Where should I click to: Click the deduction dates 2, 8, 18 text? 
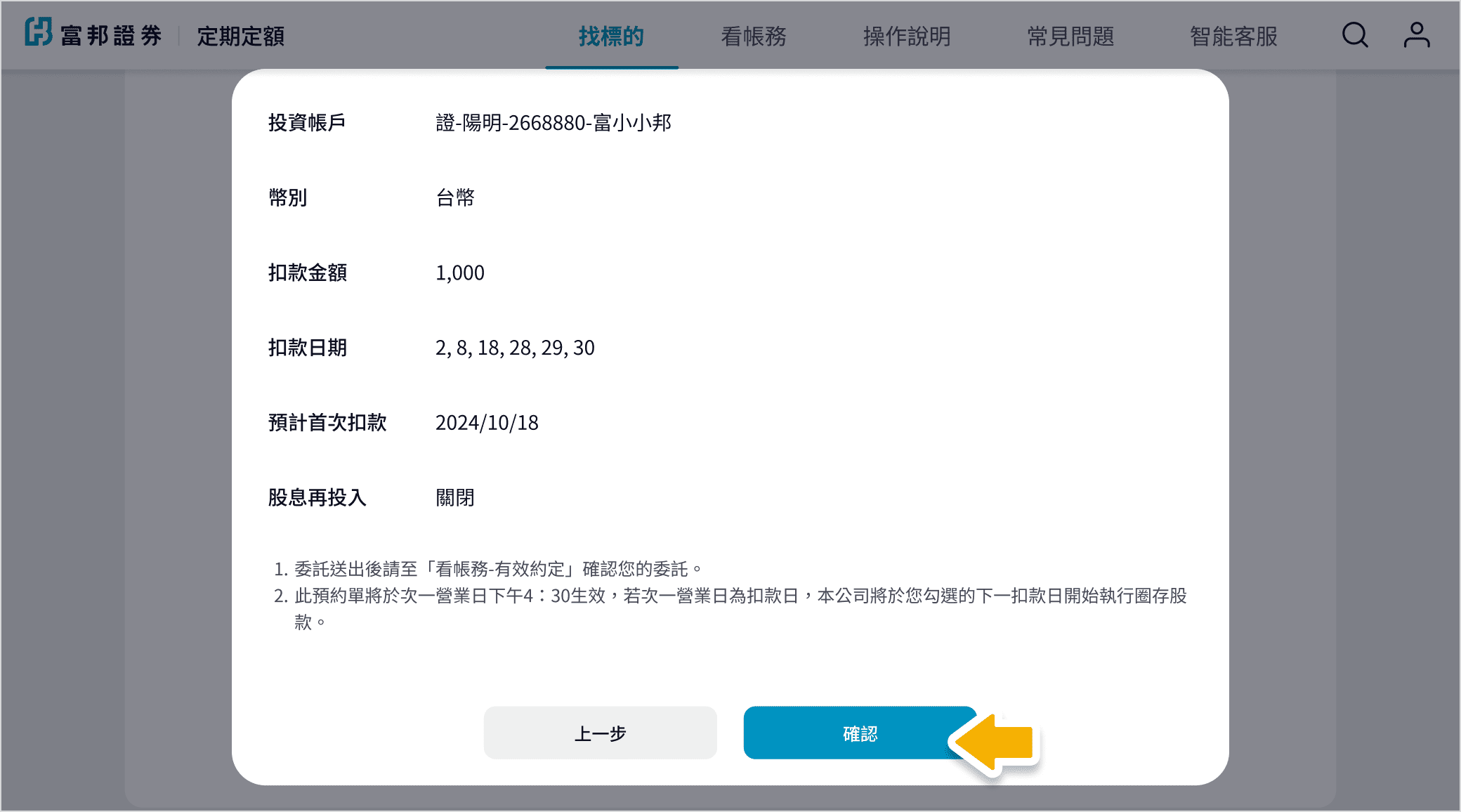pos(514,348)
